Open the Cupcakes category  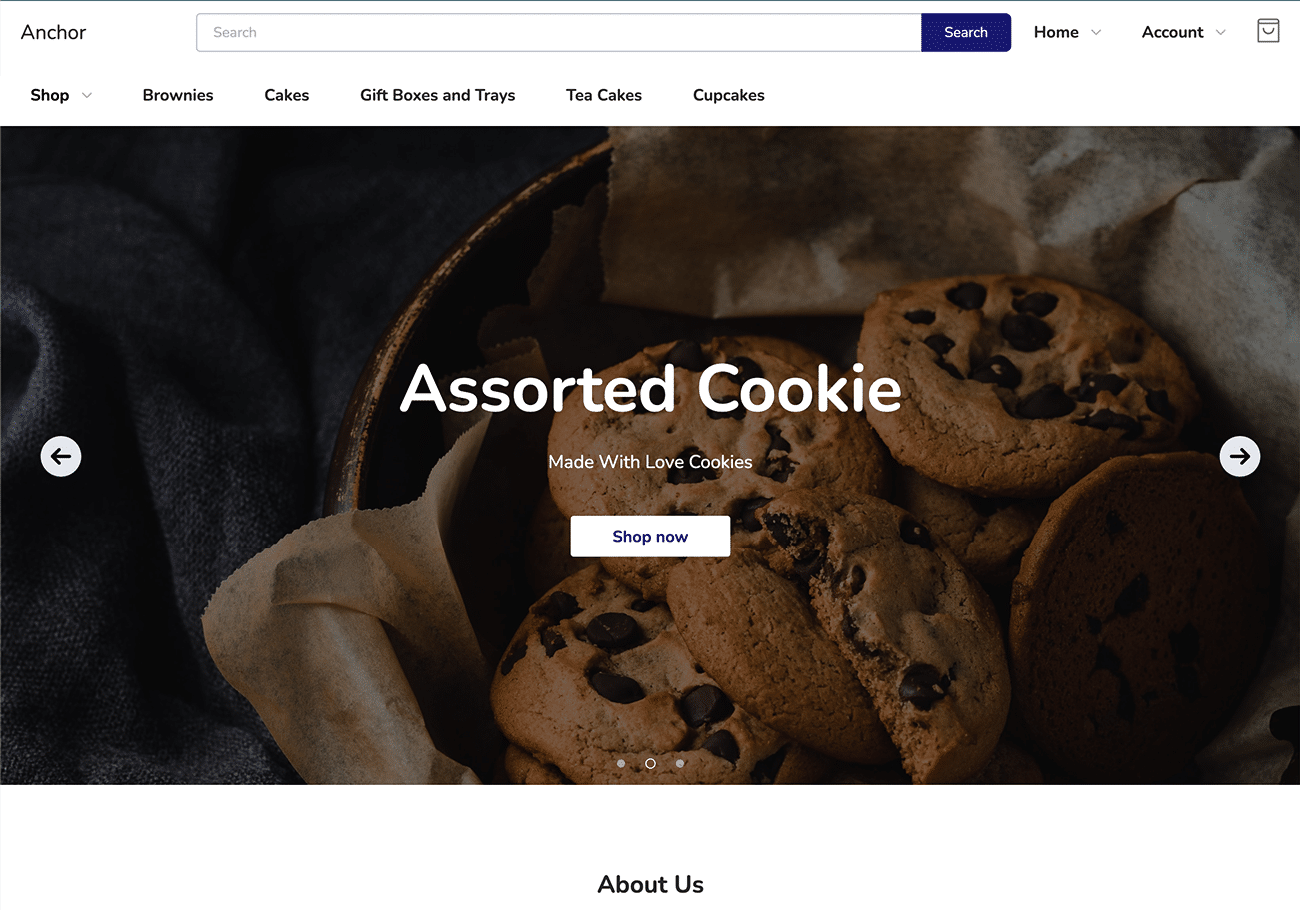tap(729, 95)
